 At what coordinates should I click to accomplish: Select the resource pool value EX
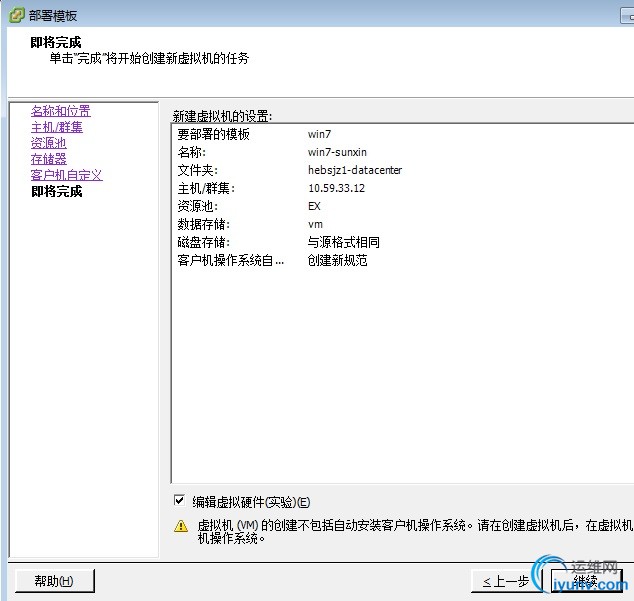[x=314, y=206]
